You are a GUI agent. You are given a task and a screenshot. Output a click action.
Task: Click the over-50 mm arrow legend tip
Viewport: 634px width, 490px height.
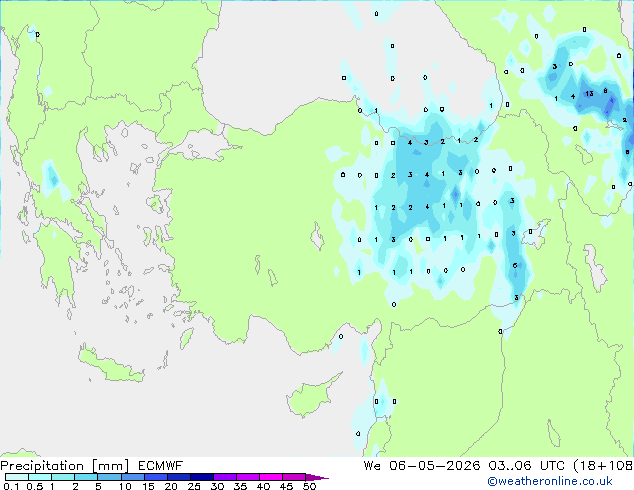pyautogui.click(x=317, y=477)
